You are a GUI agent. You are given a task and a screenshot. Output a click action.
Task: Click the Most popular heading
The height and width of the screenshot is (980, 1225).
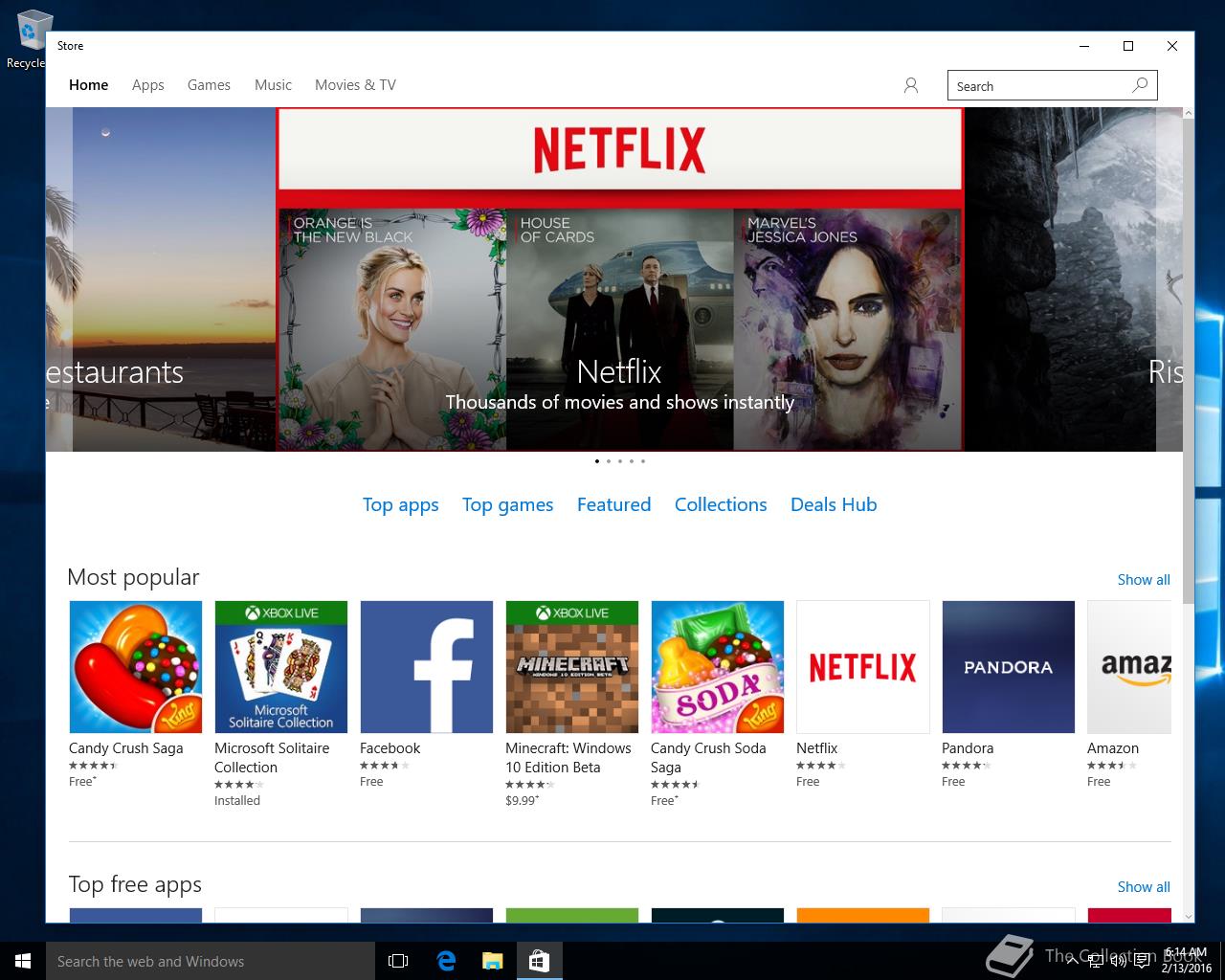(x=133, y=577)
